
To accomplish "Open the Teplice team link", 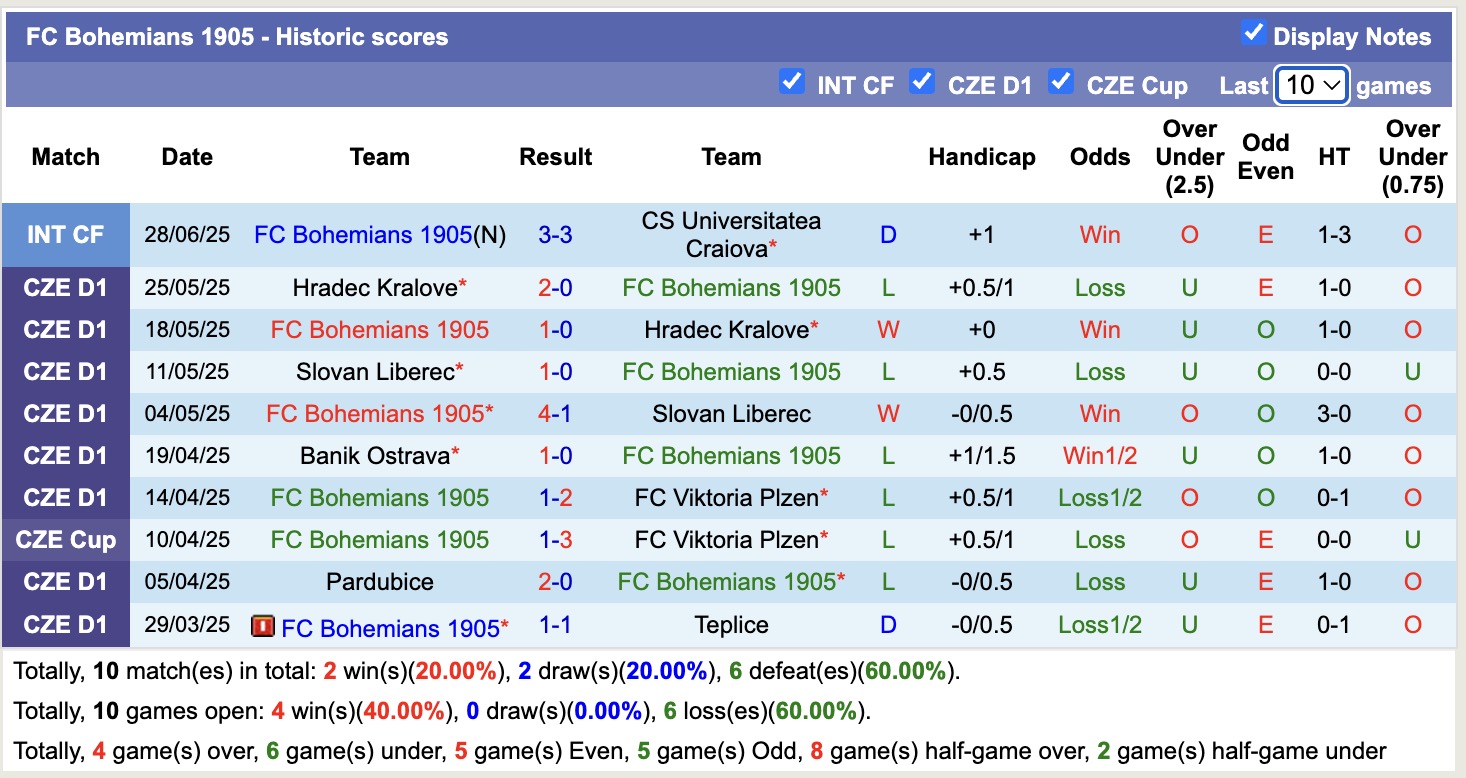I will click(x=731, y=624).
